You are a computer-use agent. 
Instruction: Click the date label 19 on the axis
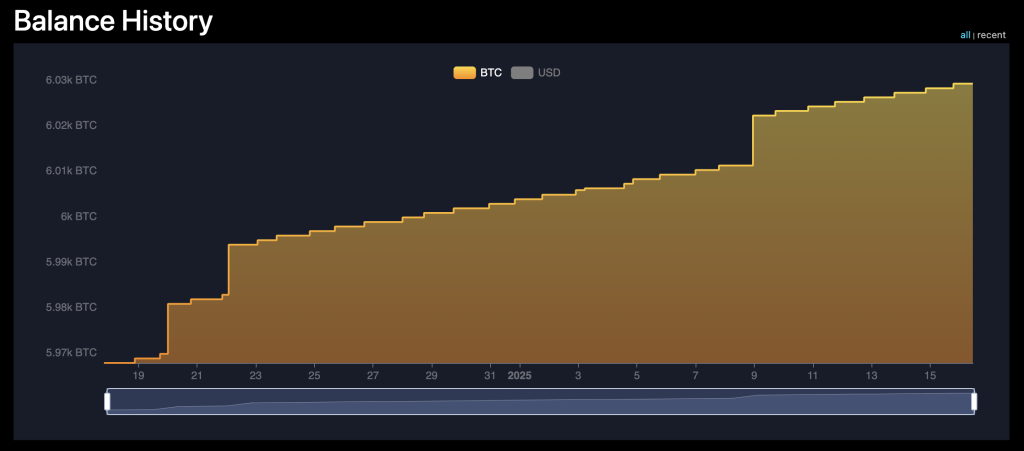(x=138, y=376)
